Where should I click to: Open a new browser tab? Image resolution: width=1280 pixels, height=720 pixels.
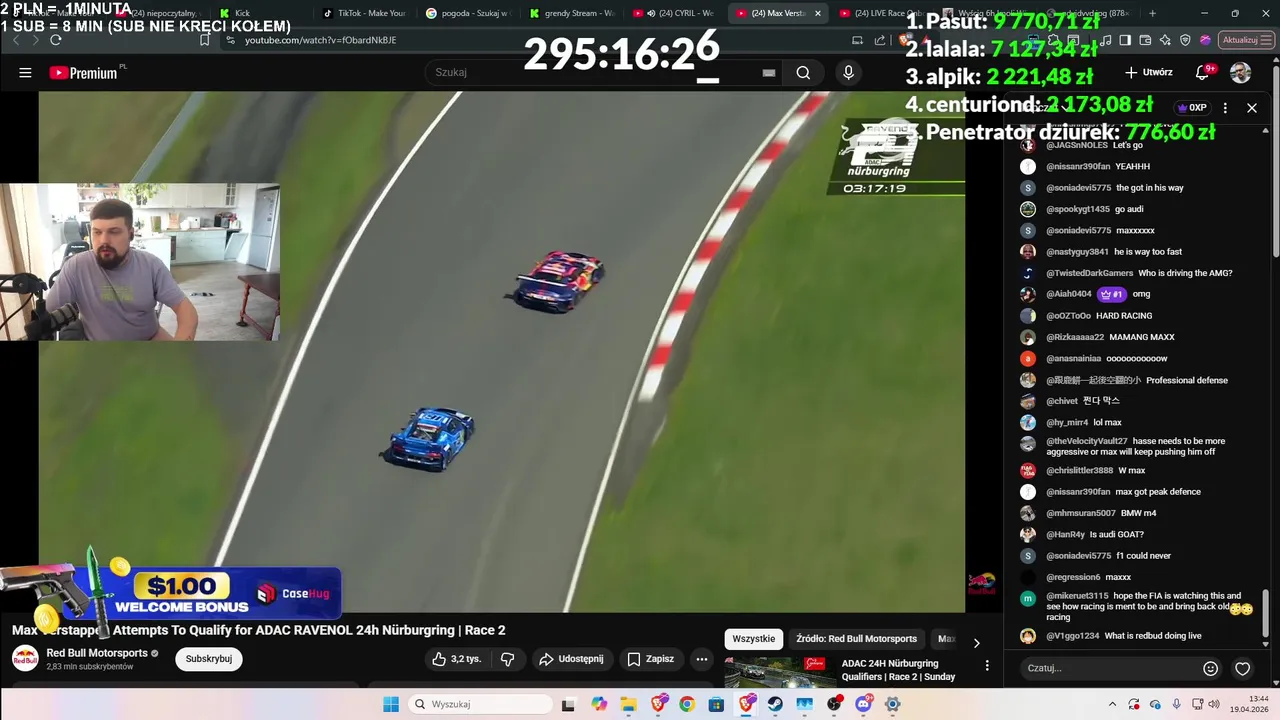(x=1152, y=13)
